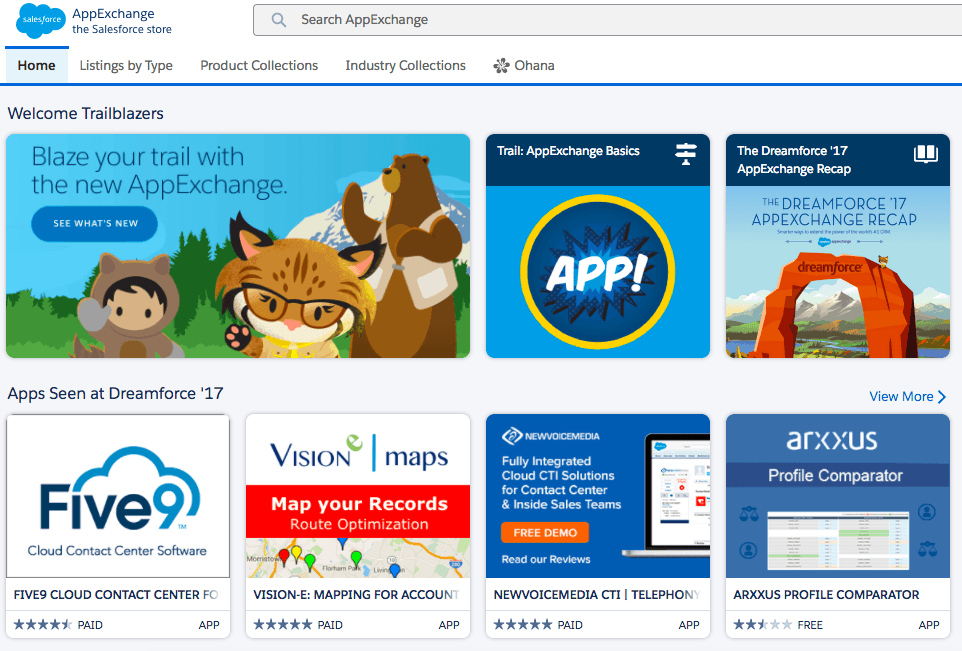Click the trail signpost icon on AppExchange Basics
This screenshot has width=962, height=651.
(686, 153)
